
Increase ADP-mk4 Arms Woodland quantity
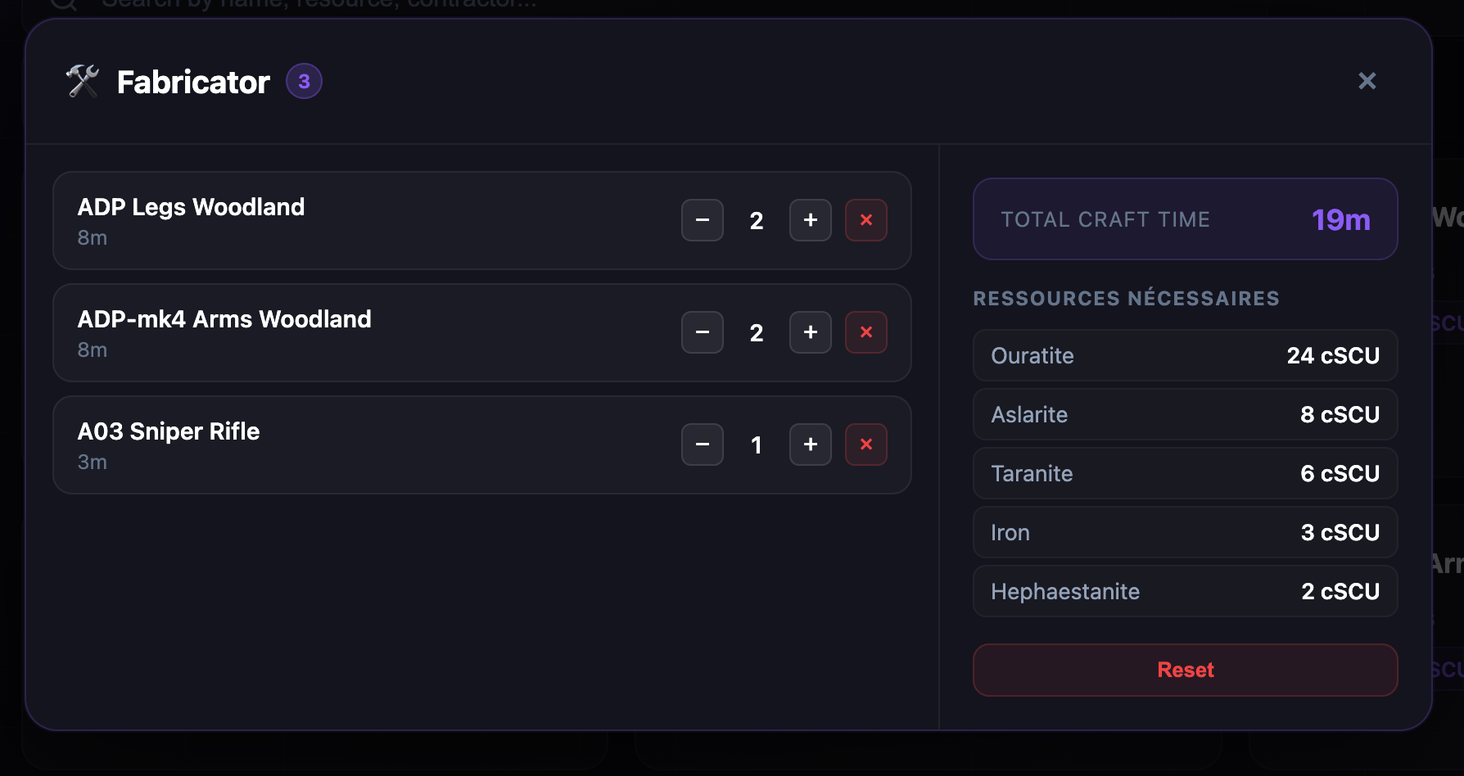(810, 332)
